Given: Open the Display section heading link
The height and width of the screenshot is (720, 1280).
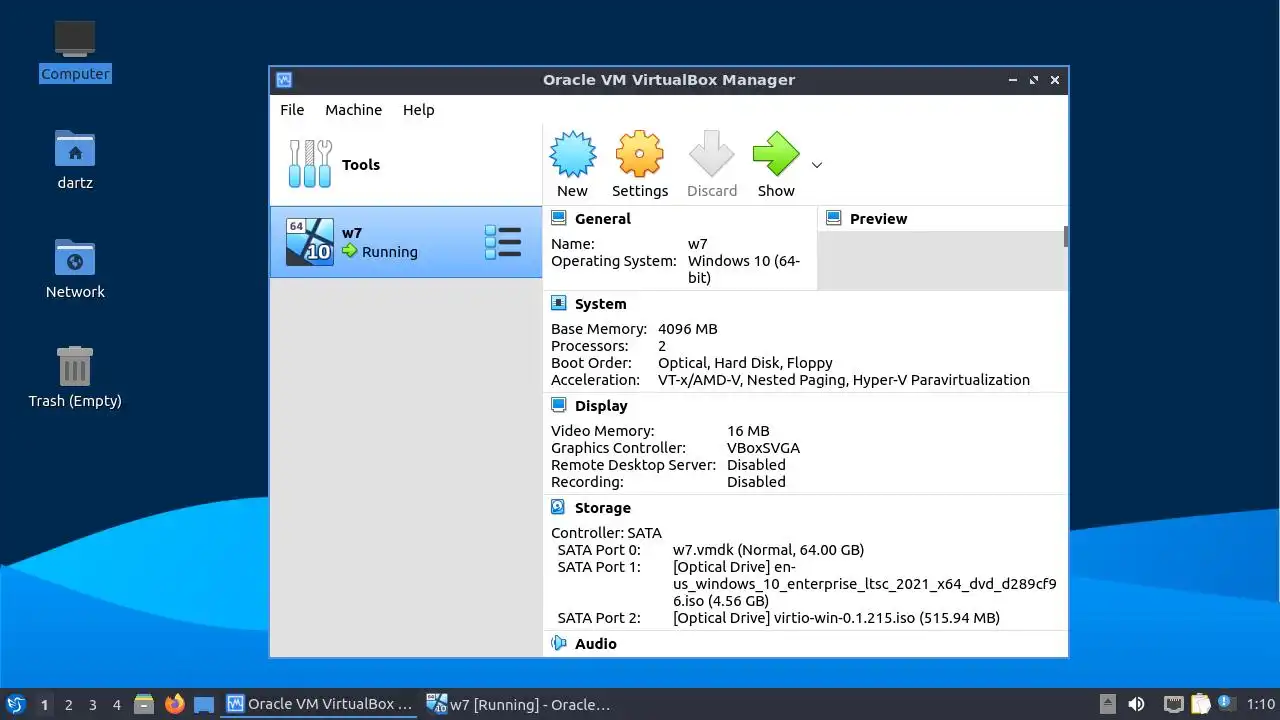Looking at the screenshot, I should (601, 406).
